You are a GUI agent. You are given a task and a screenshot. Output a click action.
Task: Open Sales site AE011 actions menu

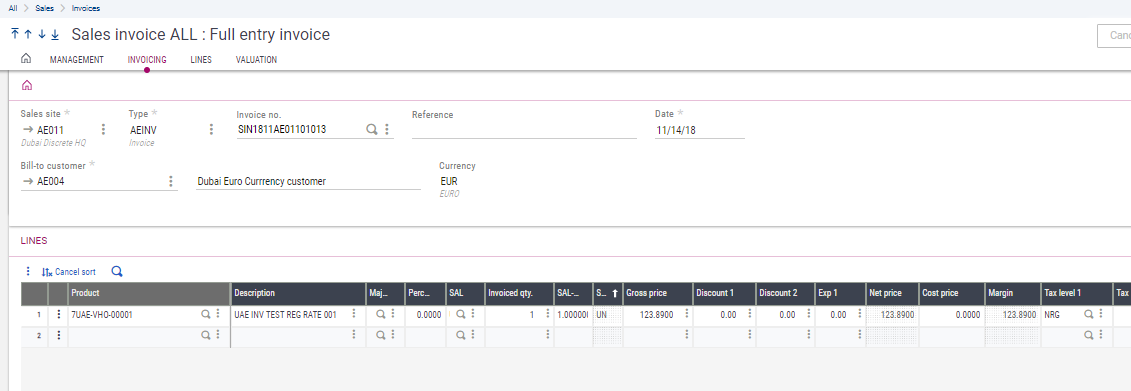click(103, 129)
